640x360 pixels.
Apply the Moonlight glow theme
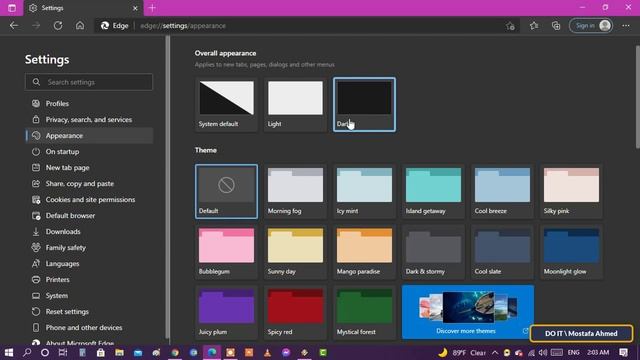tap(571, 252)
